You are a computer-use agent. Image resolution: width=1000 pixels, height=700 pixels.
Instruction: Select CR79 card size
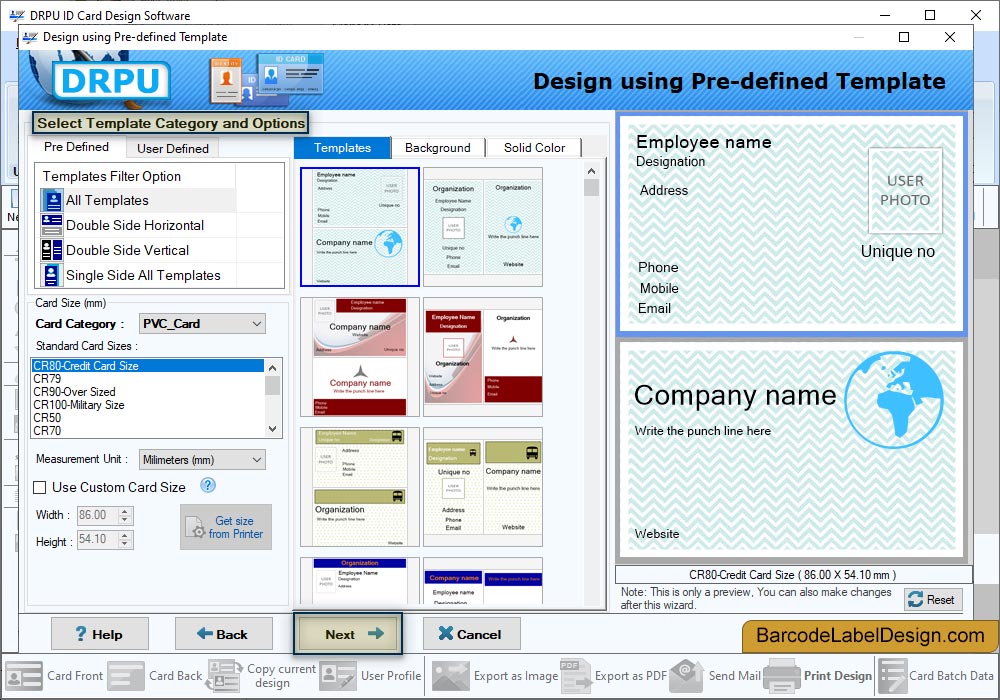click(x=147, y=379)
